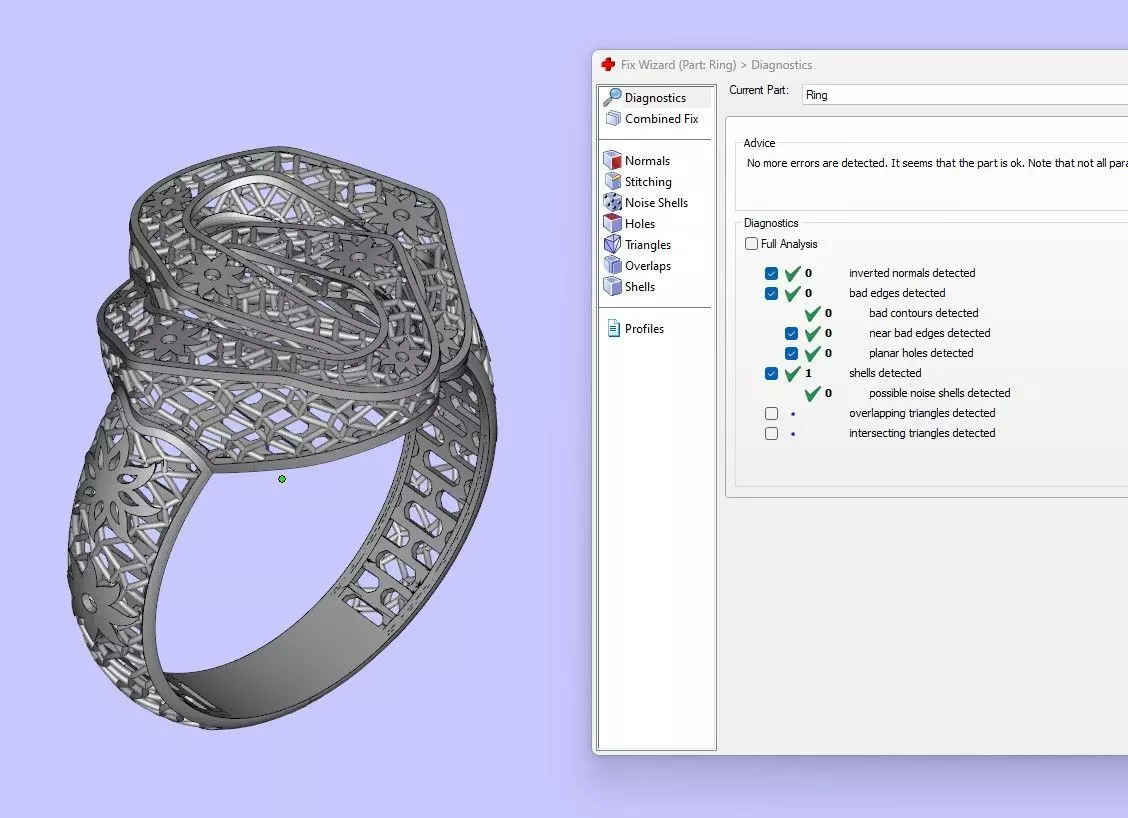Open the Shells page
This screenshot has height=818, width=1128.
coord(640,286)
